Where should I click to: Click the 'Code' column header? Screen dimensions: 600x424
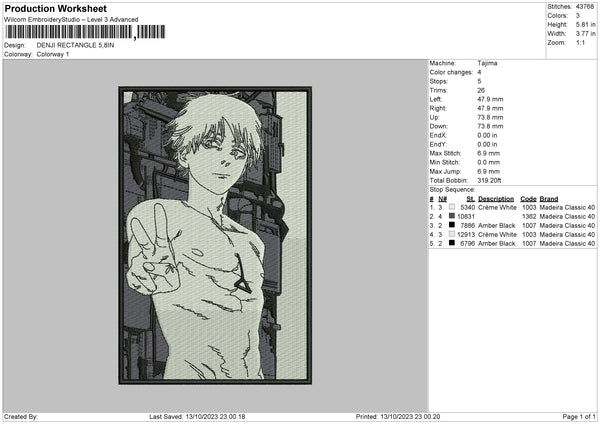click(x=528, y=199)
